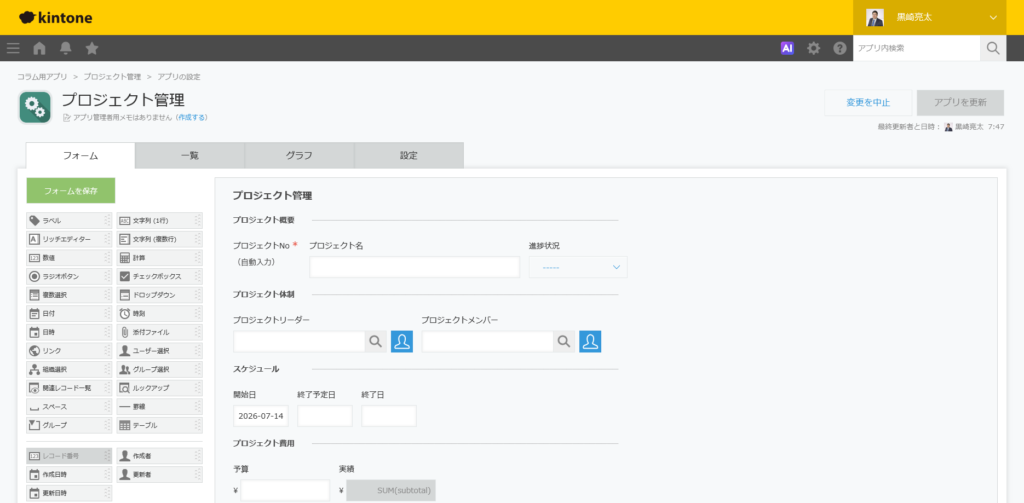The width and height of the screenshot is (1024, 503).
Task: Select the 時刻 field in the palette
Action: click(159, 314)
